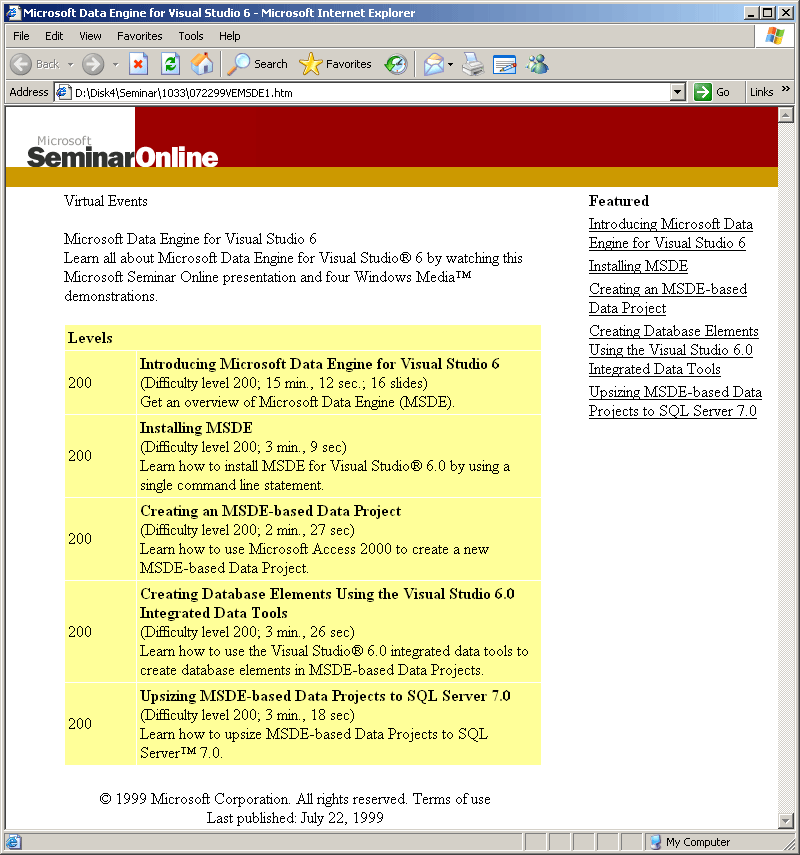The height and width of the screenshot is (855, 800).
Task: Click 'Get an overview of Microsoft Data Engine' text
Action: (297, 402)
